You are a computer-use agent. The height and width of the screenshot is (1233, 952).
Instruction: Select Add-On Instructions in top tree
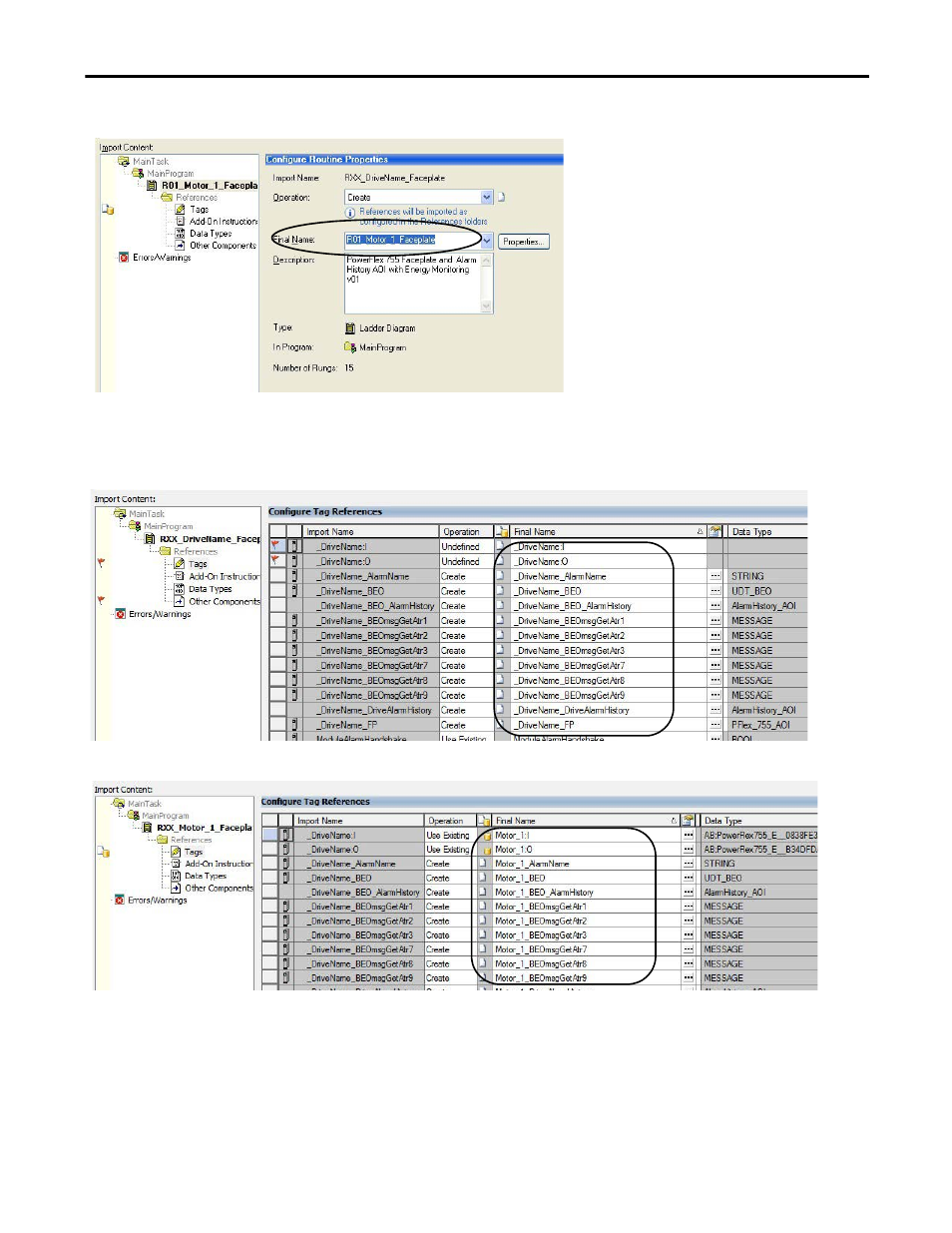(x=224, y=222)
